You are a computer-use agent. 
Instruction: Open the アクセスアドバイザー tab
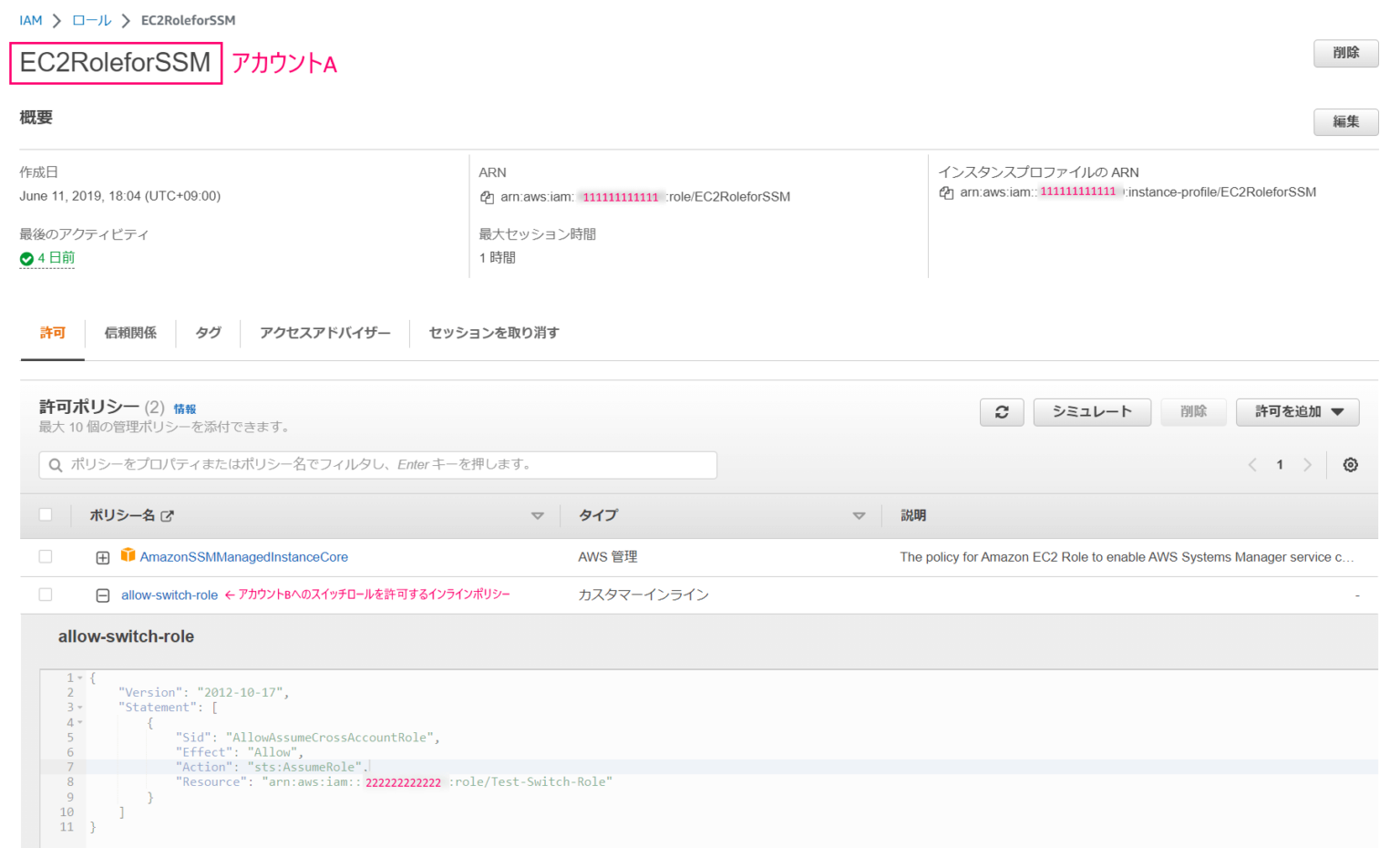(324, 333)
